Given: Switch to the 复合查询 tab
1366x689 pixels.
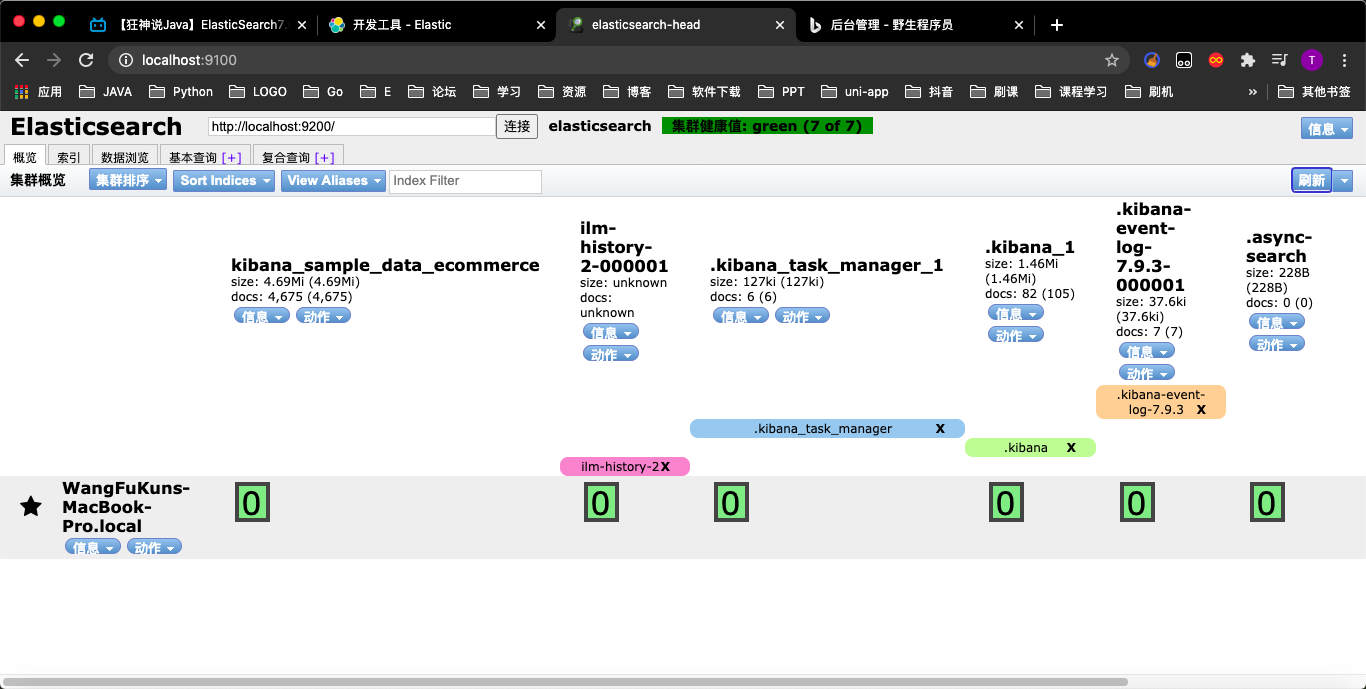Looking at the screenshot, I should click(298, 157).
